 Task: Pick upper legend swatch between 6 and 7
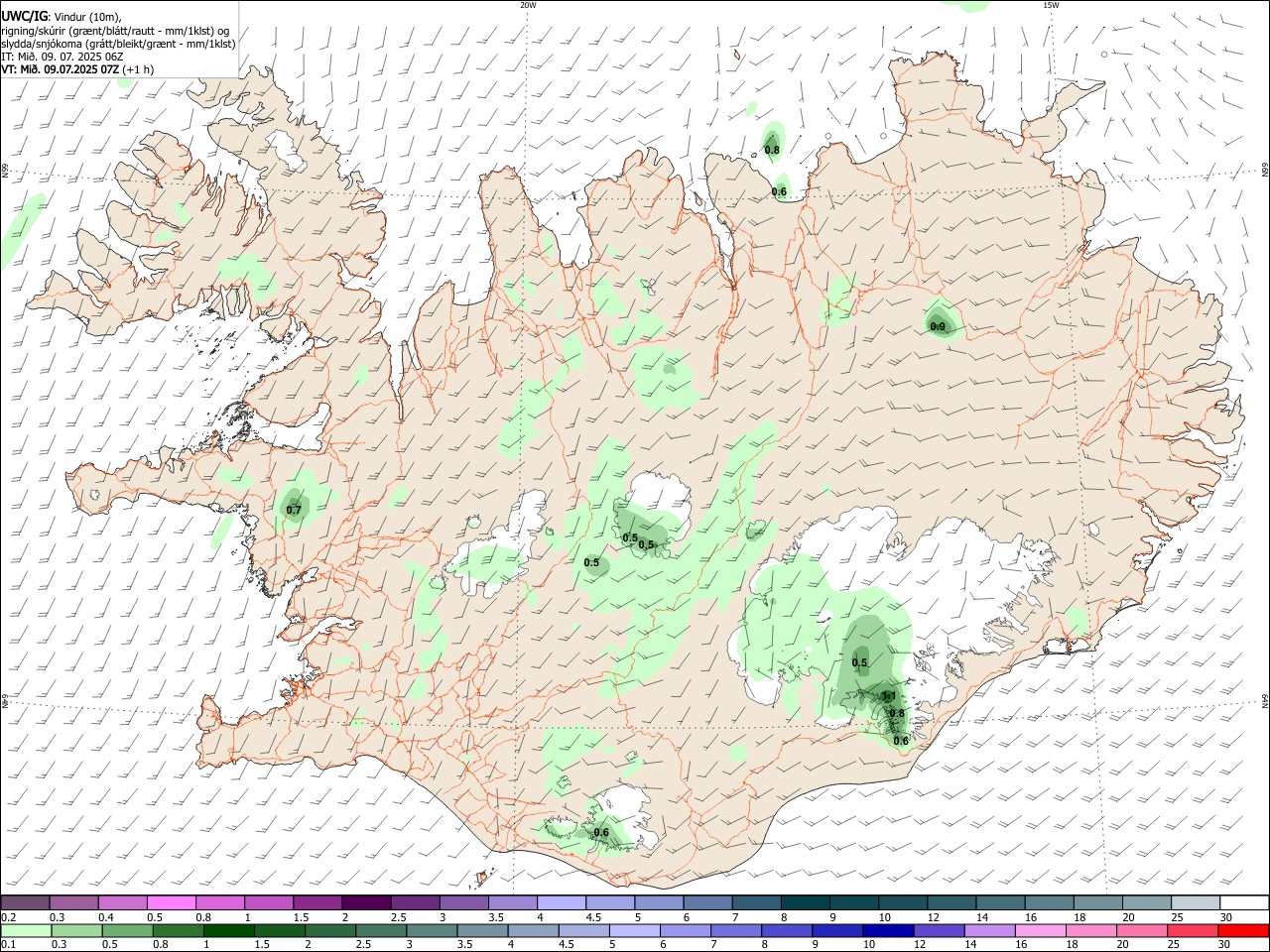pyautogui.click(x=705, y=902)
